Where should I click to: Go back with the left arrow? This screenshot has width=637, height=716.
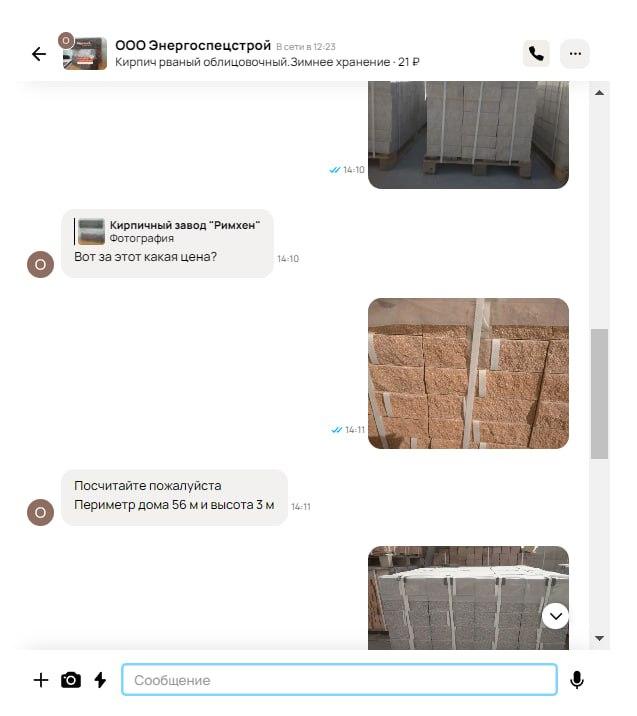tap(39, 54)
